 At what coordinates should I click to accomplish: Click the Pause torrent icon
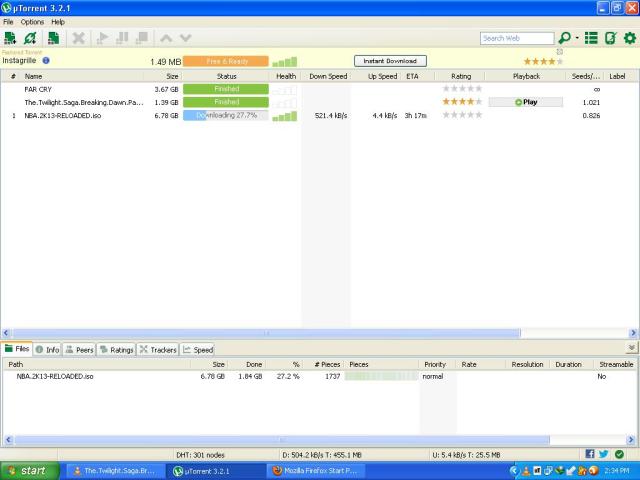(x=122, y=38)
